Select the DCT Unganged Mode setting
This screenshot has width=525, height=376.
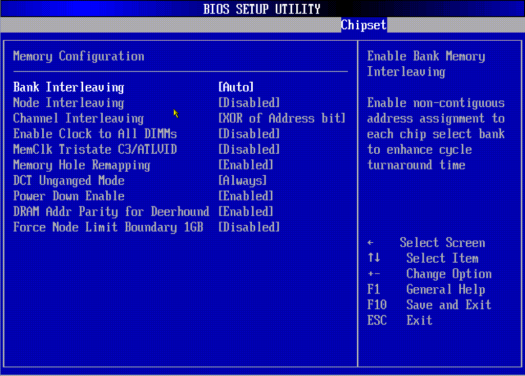(x=69, y=181)
